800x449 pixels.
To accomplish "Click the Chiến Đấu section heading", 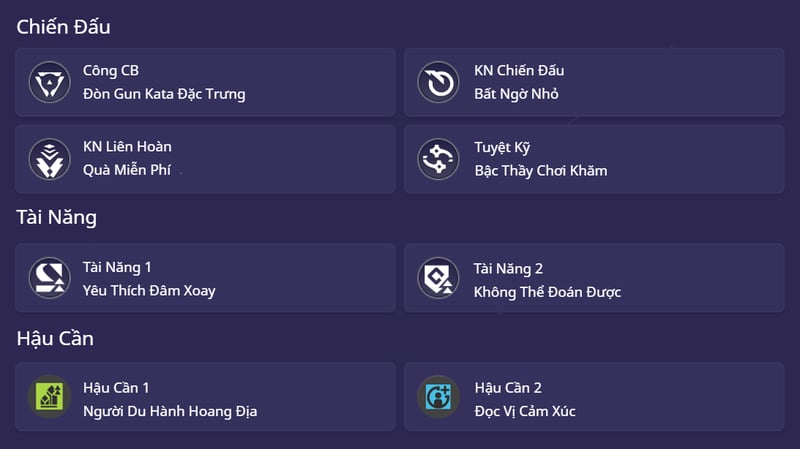I will tap(64, 27).
